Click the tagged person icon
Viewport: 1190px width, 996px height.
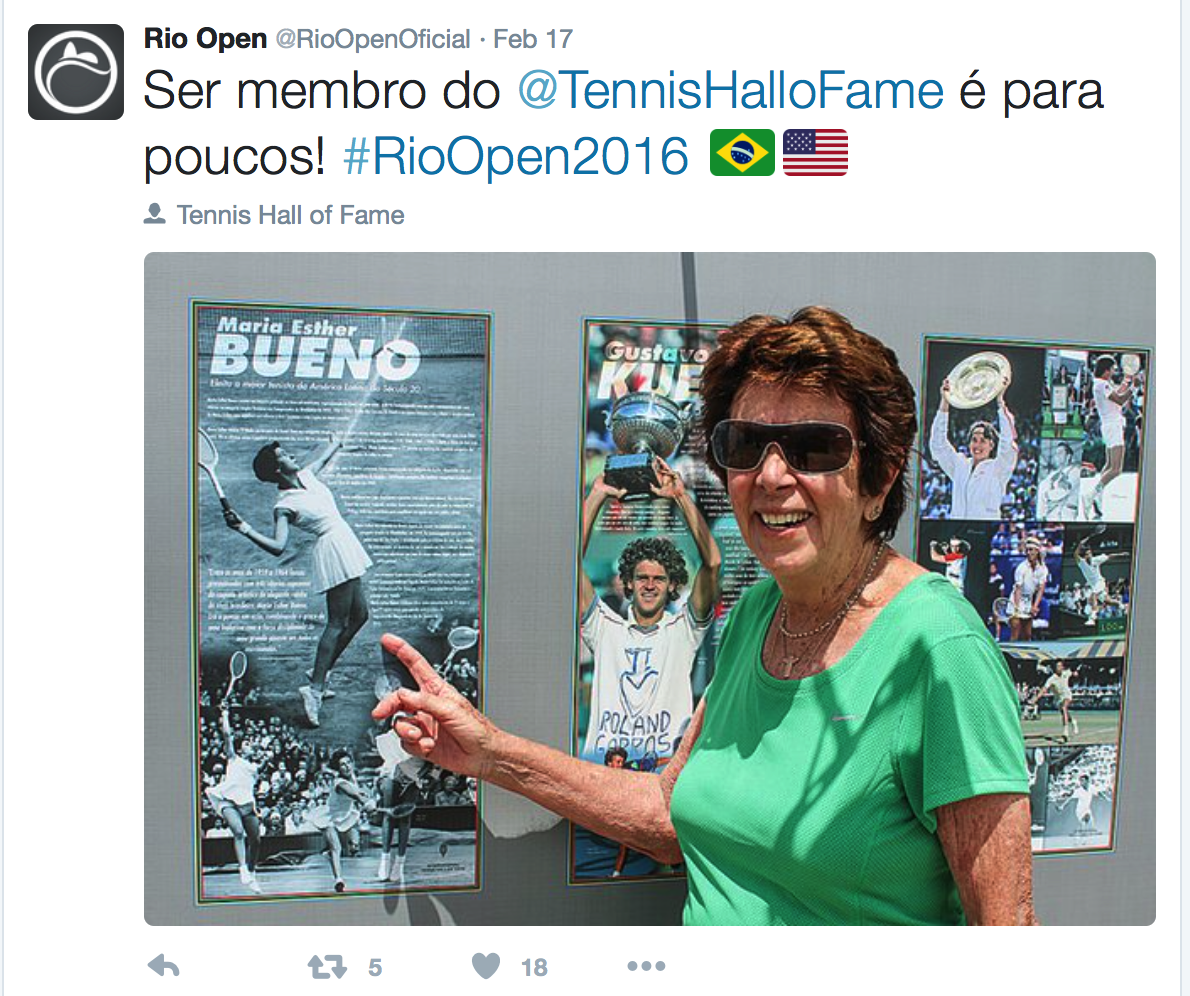click(155, 214)
